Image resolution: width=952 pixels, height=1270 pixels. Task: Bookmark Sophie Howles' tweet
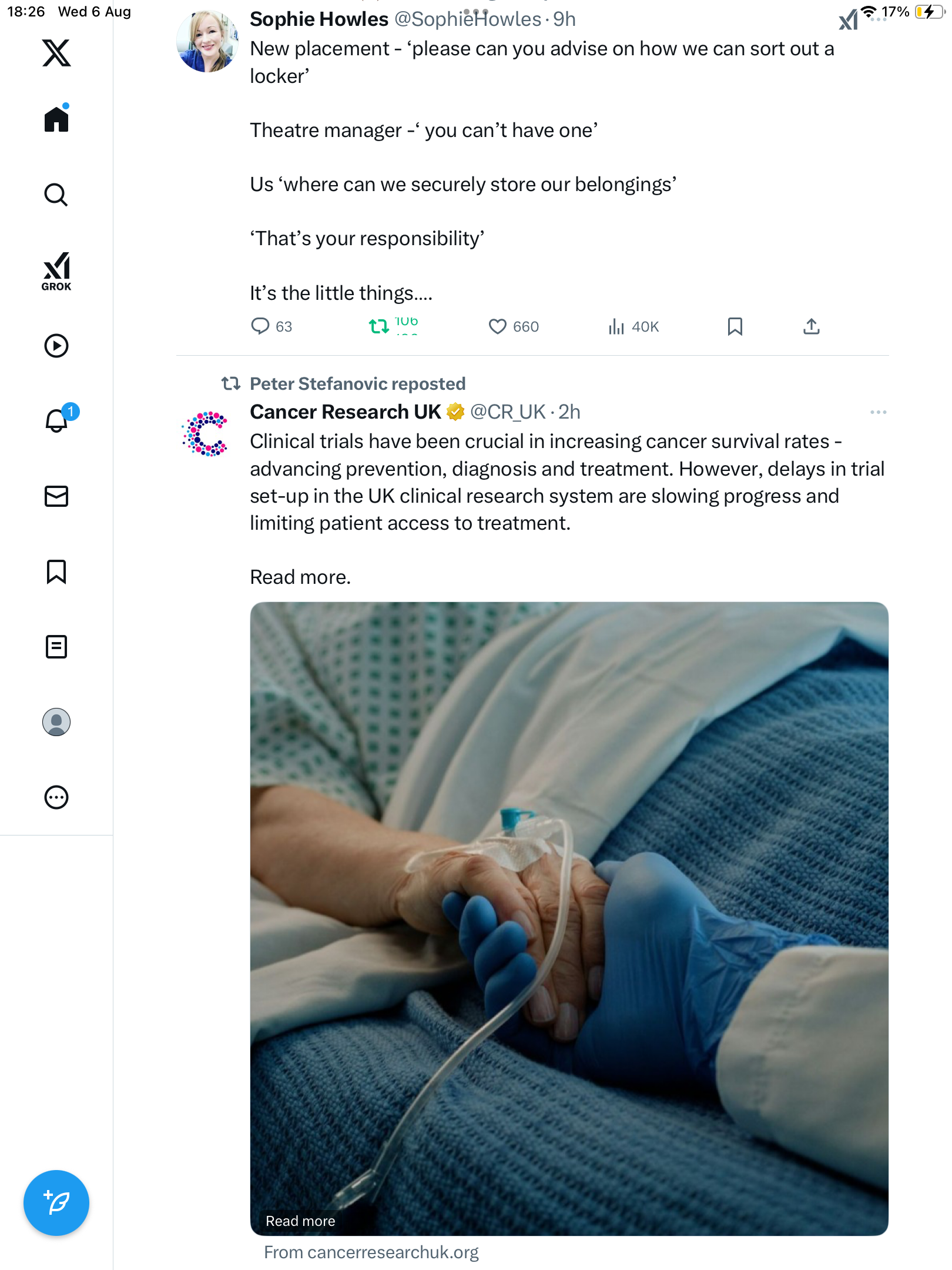click(735, 326)
